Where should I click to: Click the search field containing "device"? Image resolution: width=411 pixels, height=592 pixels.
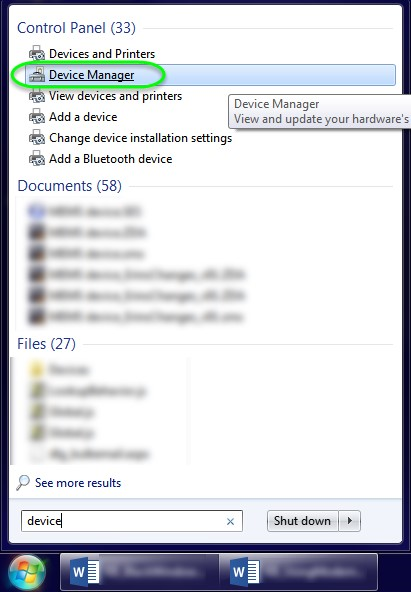pyautogui.click(x=132, y=521)
